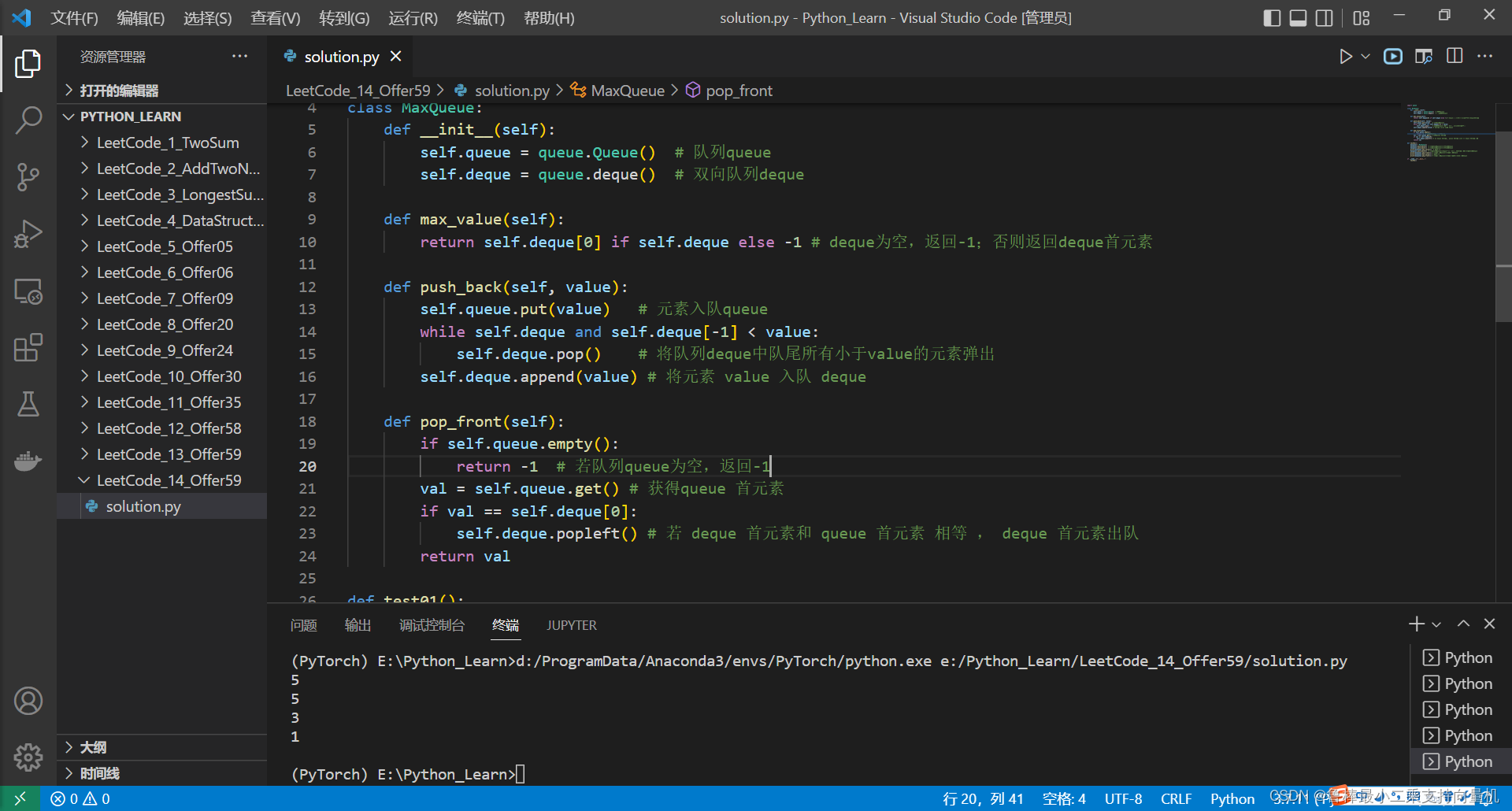The image size is (1512, 811).
Task: Toggle primary side bar visibility
Action: (x=1271, y=17)
